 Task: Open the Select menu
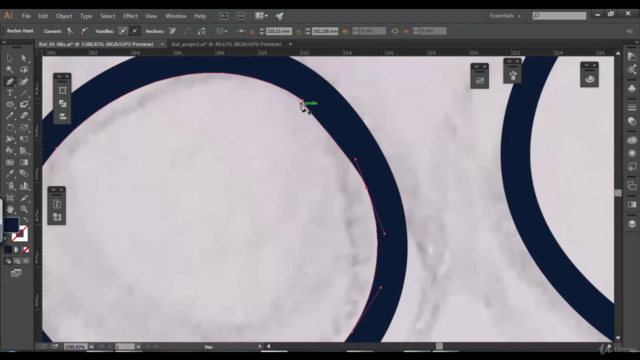108,16
